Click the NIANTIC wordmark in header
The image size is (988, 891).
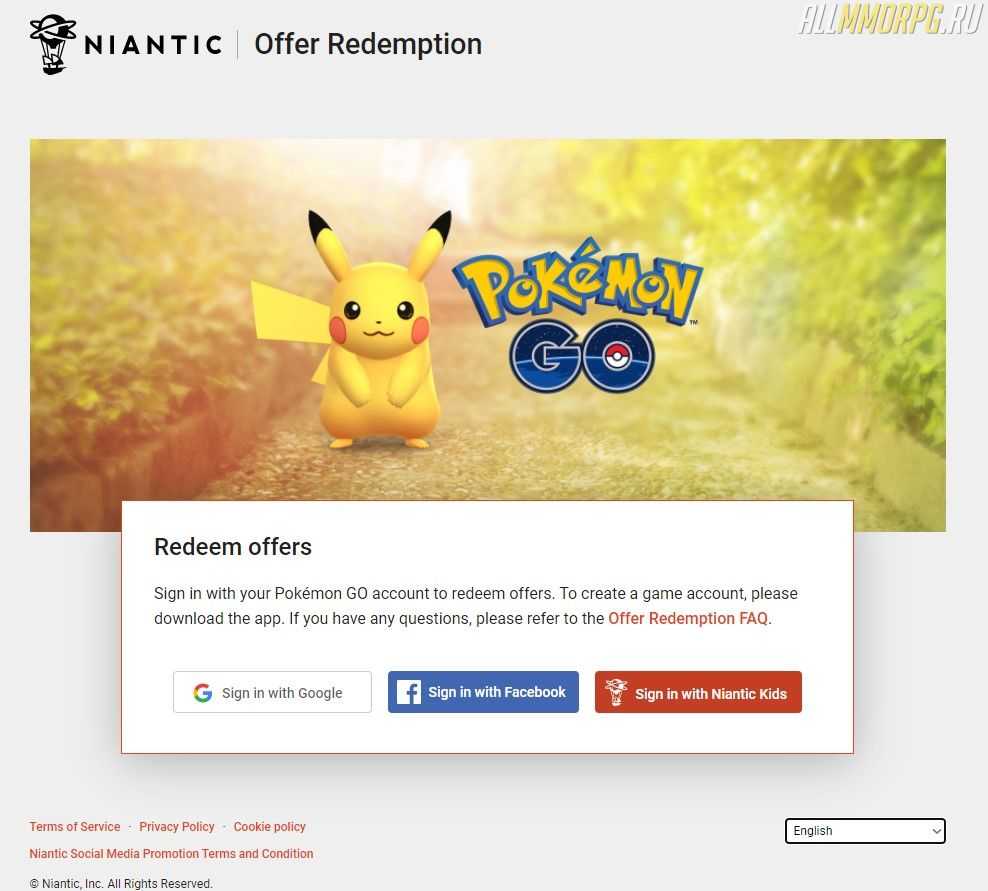[x=153, y=45]
